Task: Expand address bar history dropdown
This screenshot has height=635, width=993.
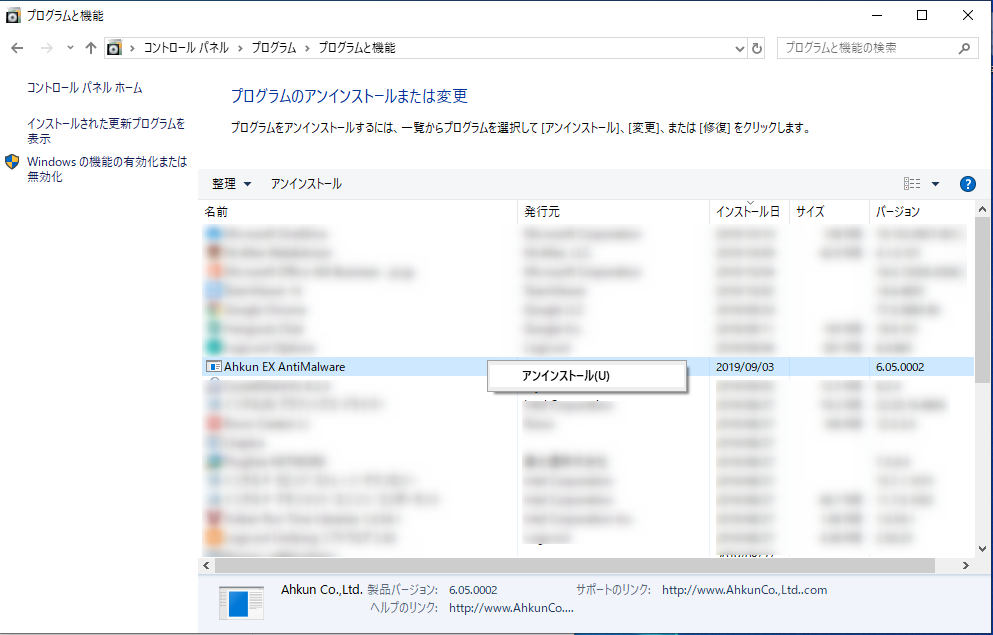Action: coord(739,49)
